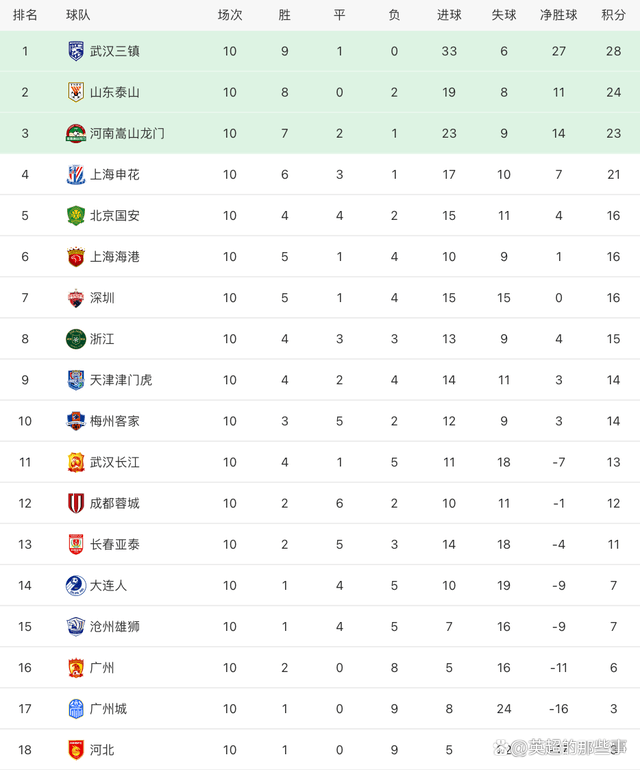Click the 上海申花 team logo

point(76,174)
